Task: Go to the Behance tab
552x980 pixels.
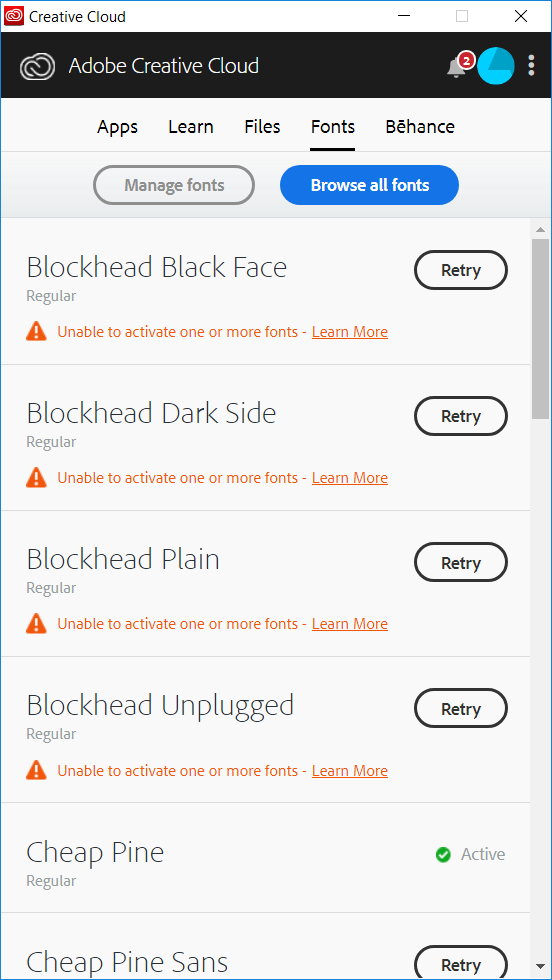Action: click(x=420, y=127)
